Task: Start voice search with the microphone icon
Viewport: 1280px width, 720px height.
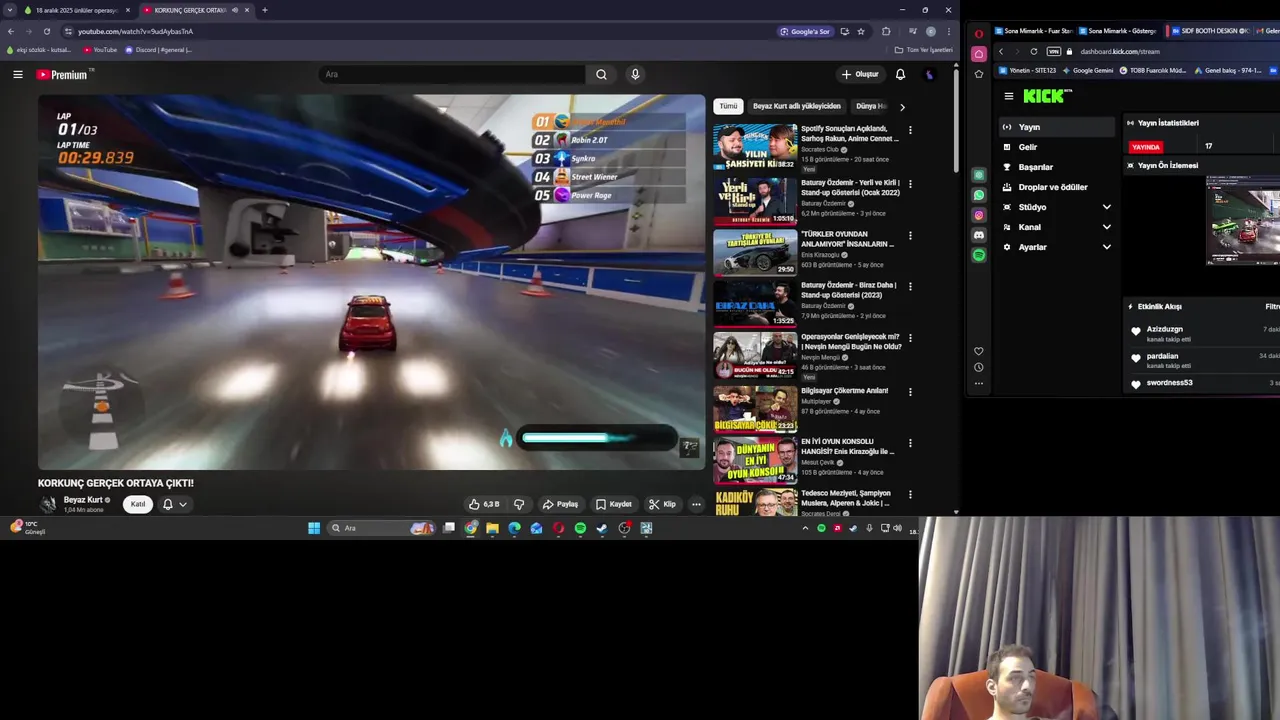Action: click(x=635, y=74)
